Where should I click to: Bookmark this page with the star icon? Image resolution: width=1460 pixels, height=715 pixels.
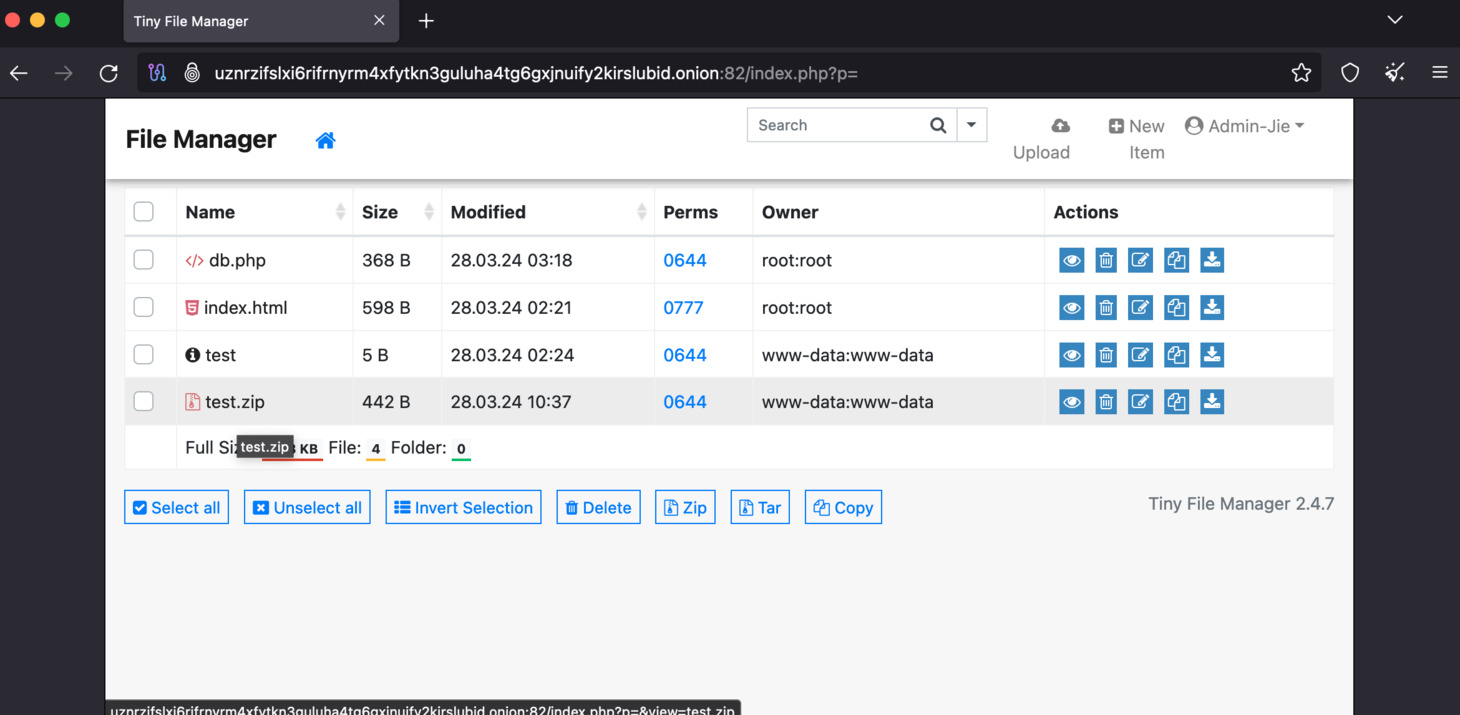tap(1301, 72)
